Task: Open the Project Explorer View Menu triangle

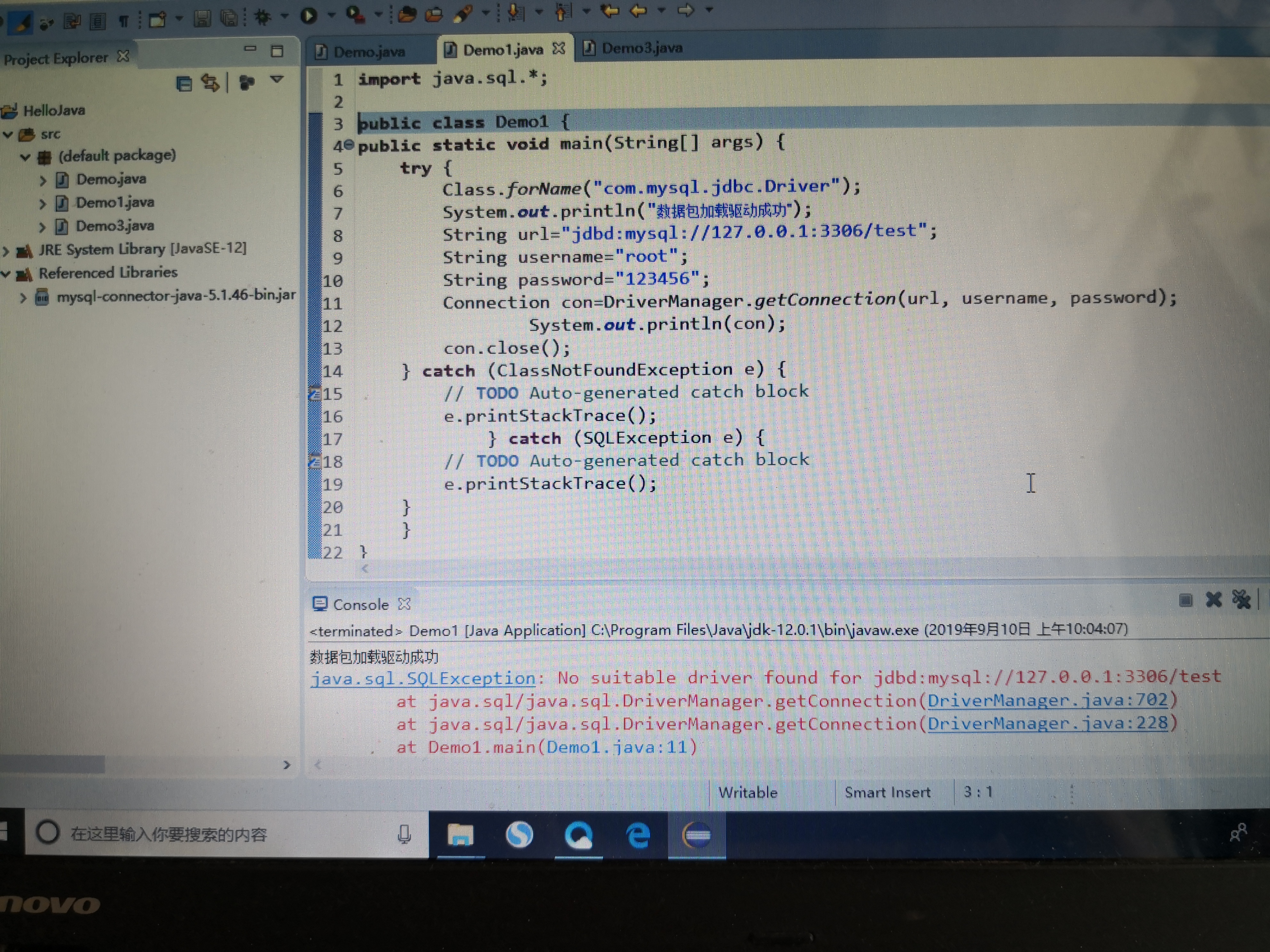Action: pyautogui.click(x=277, y=79)
